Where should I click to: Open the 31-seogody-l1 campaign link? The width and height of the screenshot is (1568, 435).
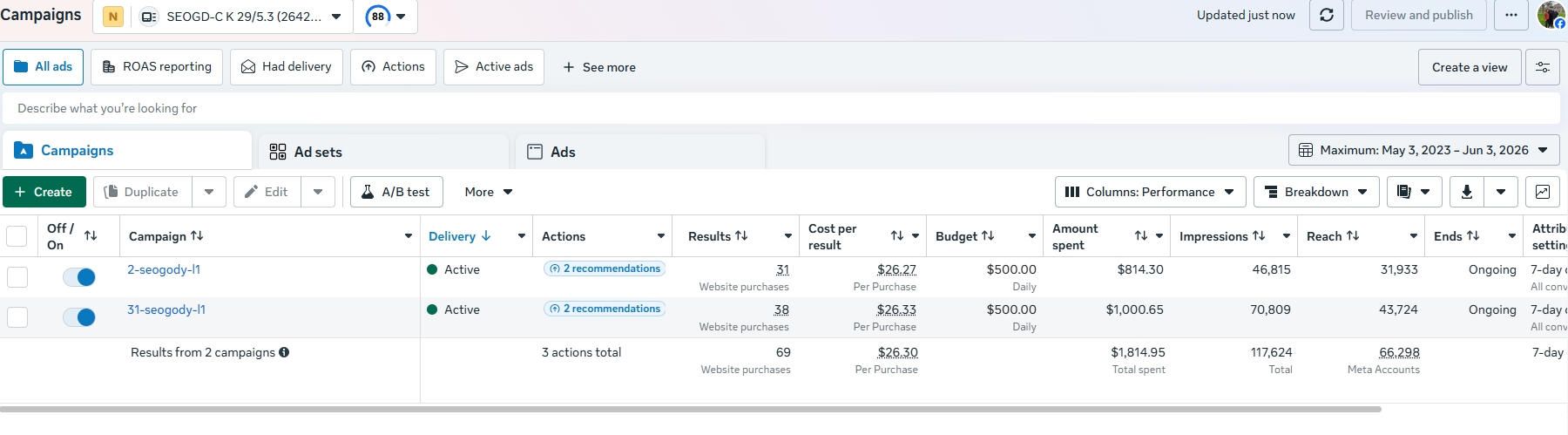166,309
